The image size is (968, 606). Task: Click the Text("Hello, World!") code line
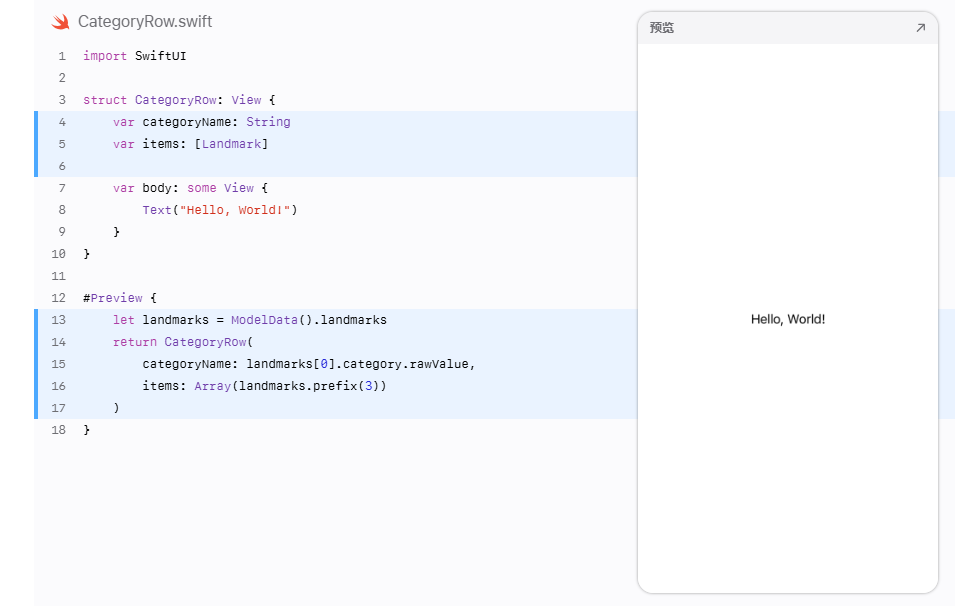[x=220, y=210]
